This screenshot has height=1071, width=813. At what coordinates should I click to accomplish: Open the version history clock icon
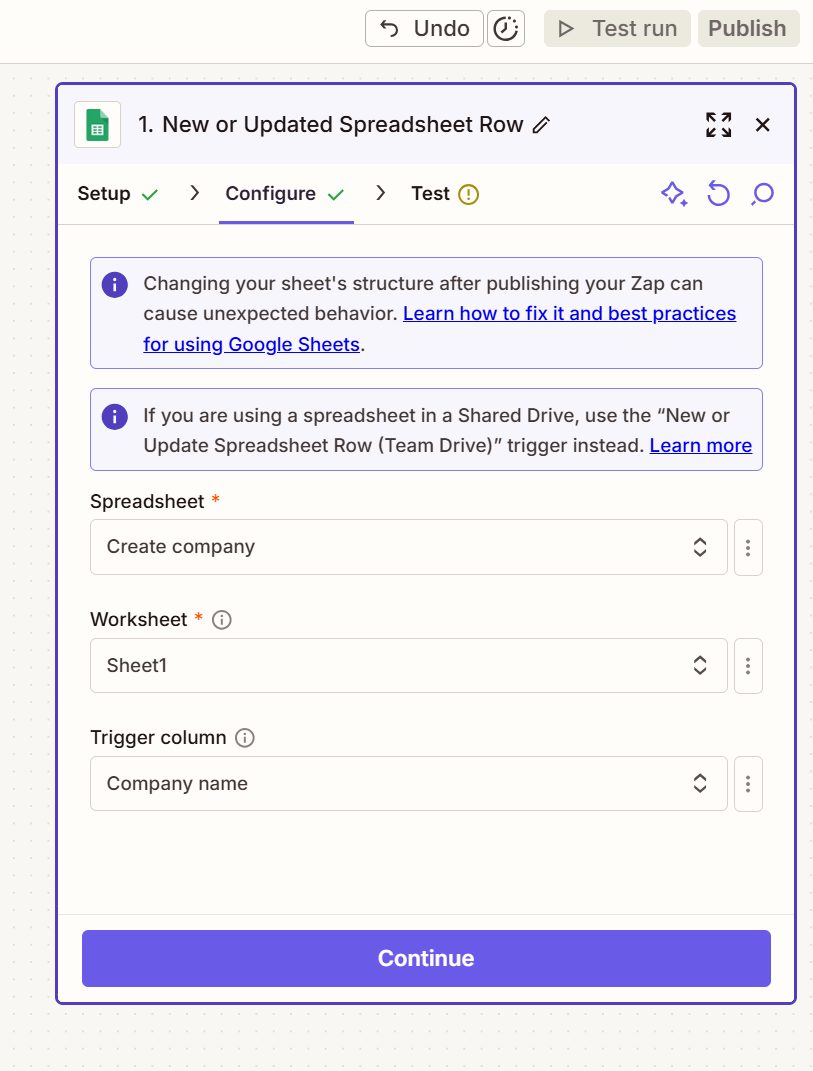point(506,29)
